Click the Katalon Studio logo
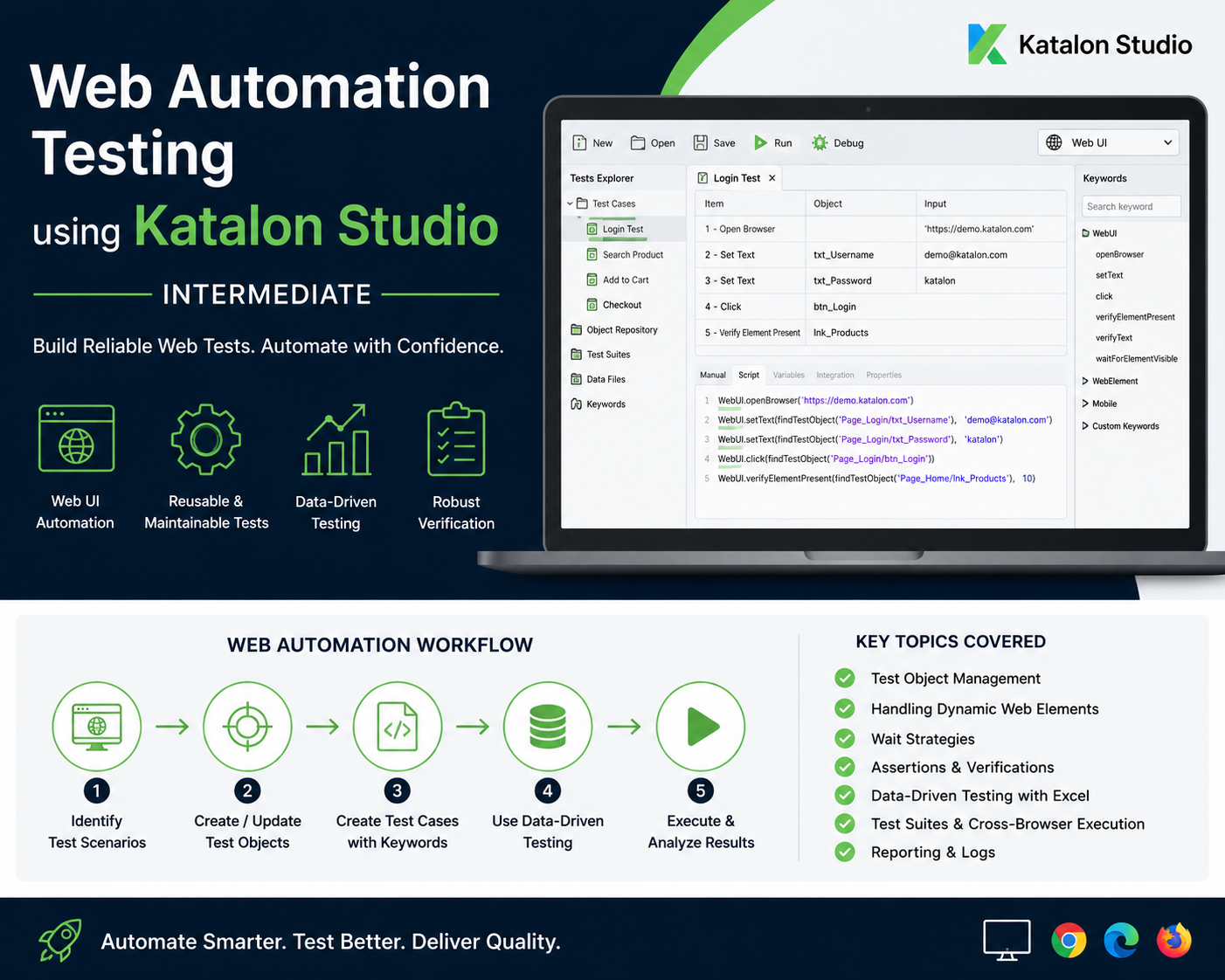This screenshot has width=1225, height=980. (1079, 45)
